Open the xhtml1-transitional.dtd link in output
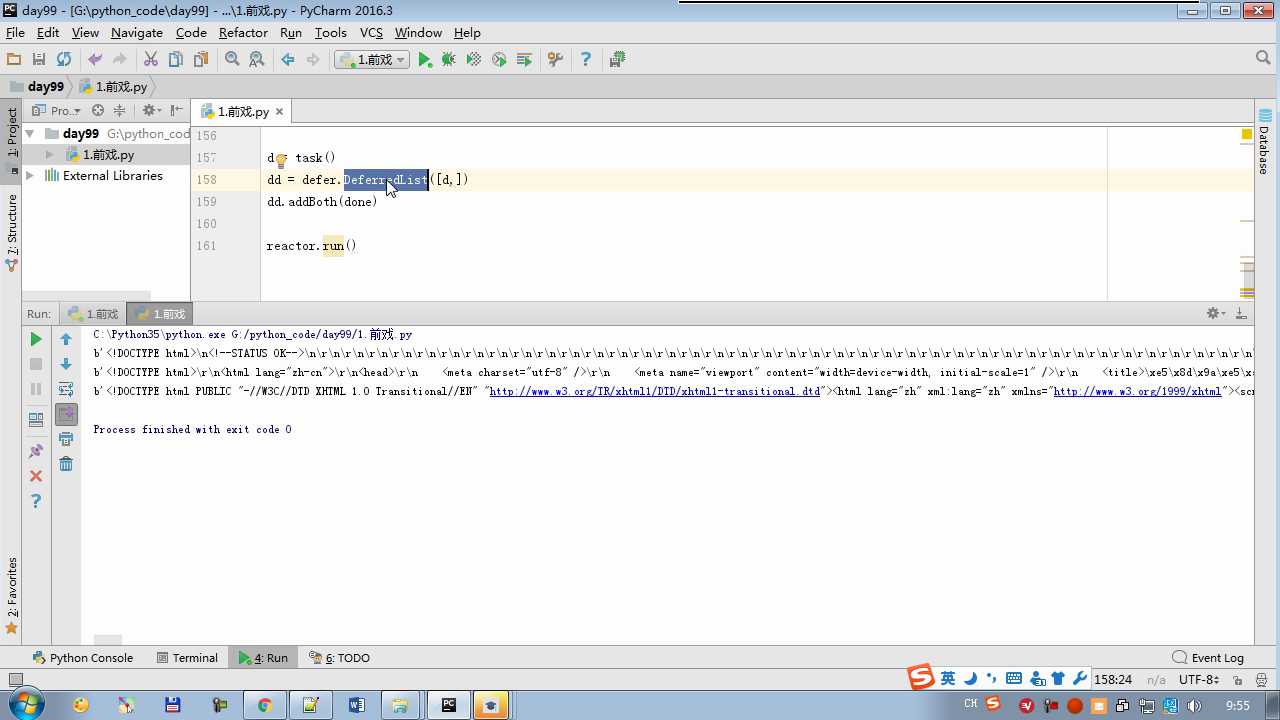This screenshot has width=1280, height=720. [655, 392]
